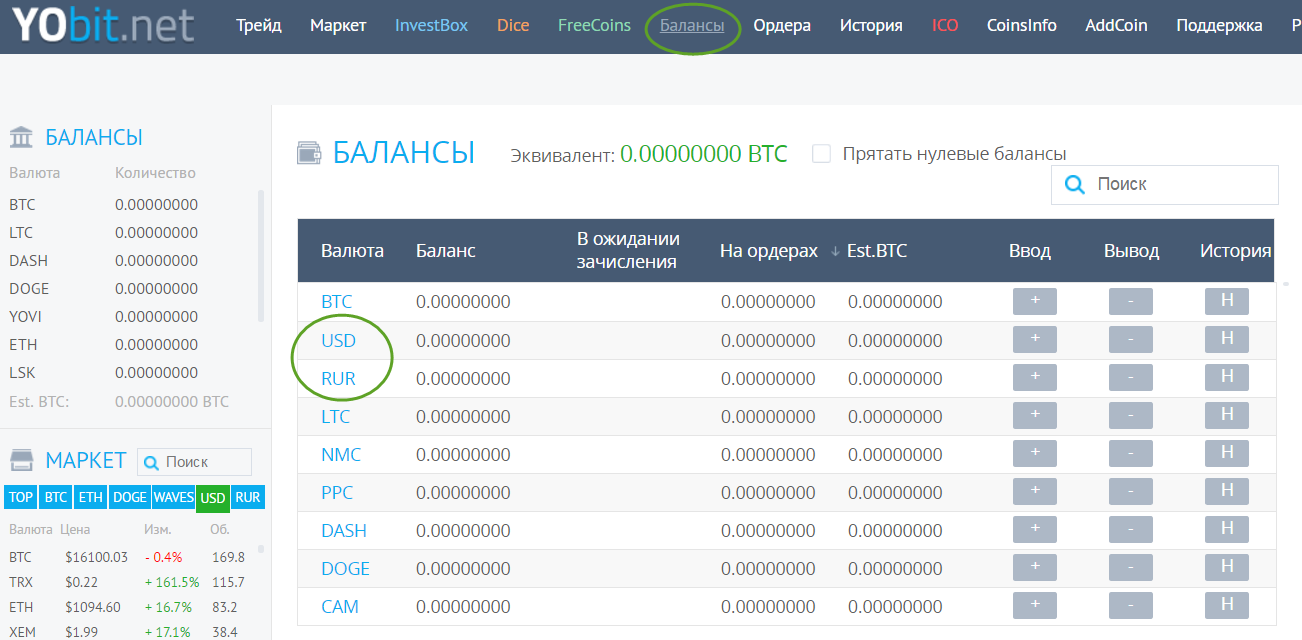Open the Dice page
Screen dimensions: 1302x640
513,25
